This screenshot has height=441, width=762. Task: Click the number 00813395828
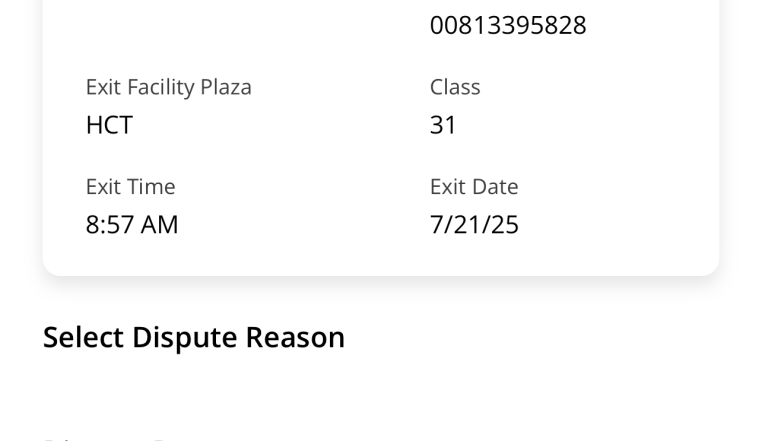pos(508,25)
